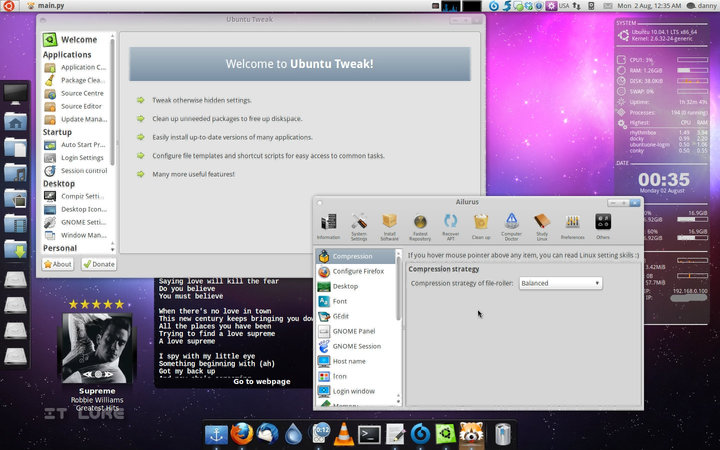This screenshot has width=720, height=450.
Task: Open the Balanced compression strategy dropdown
Action: point(560,283)
